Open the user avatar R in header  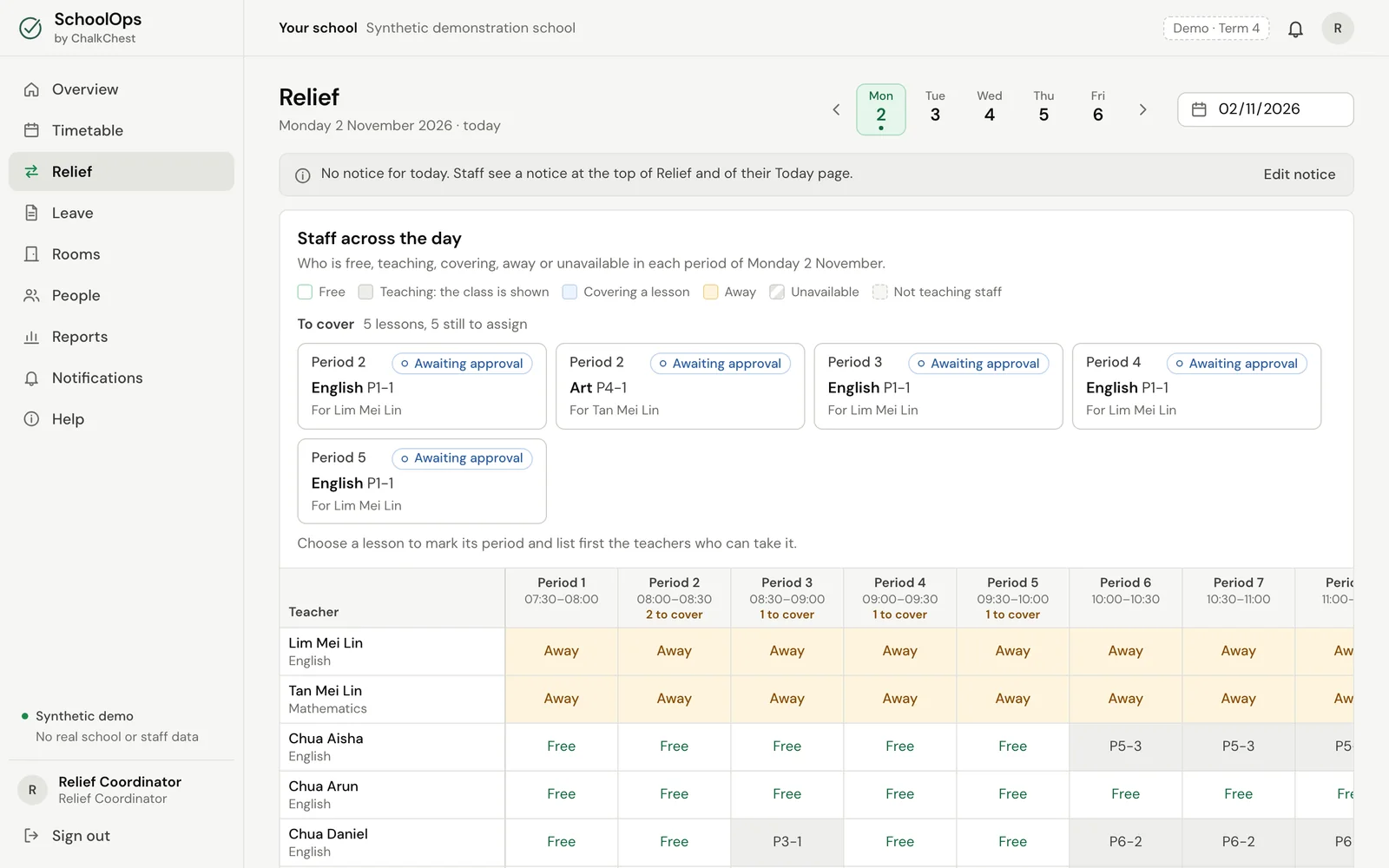tap(1338, 29)
